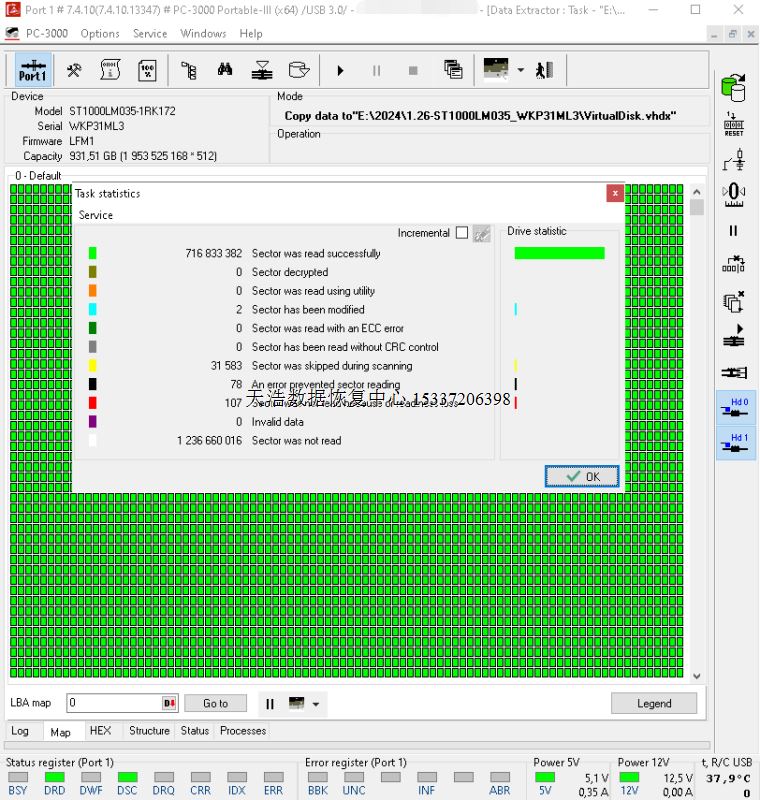
Task: Click the disk copy icon at top right
Action: tap(734, 89)
